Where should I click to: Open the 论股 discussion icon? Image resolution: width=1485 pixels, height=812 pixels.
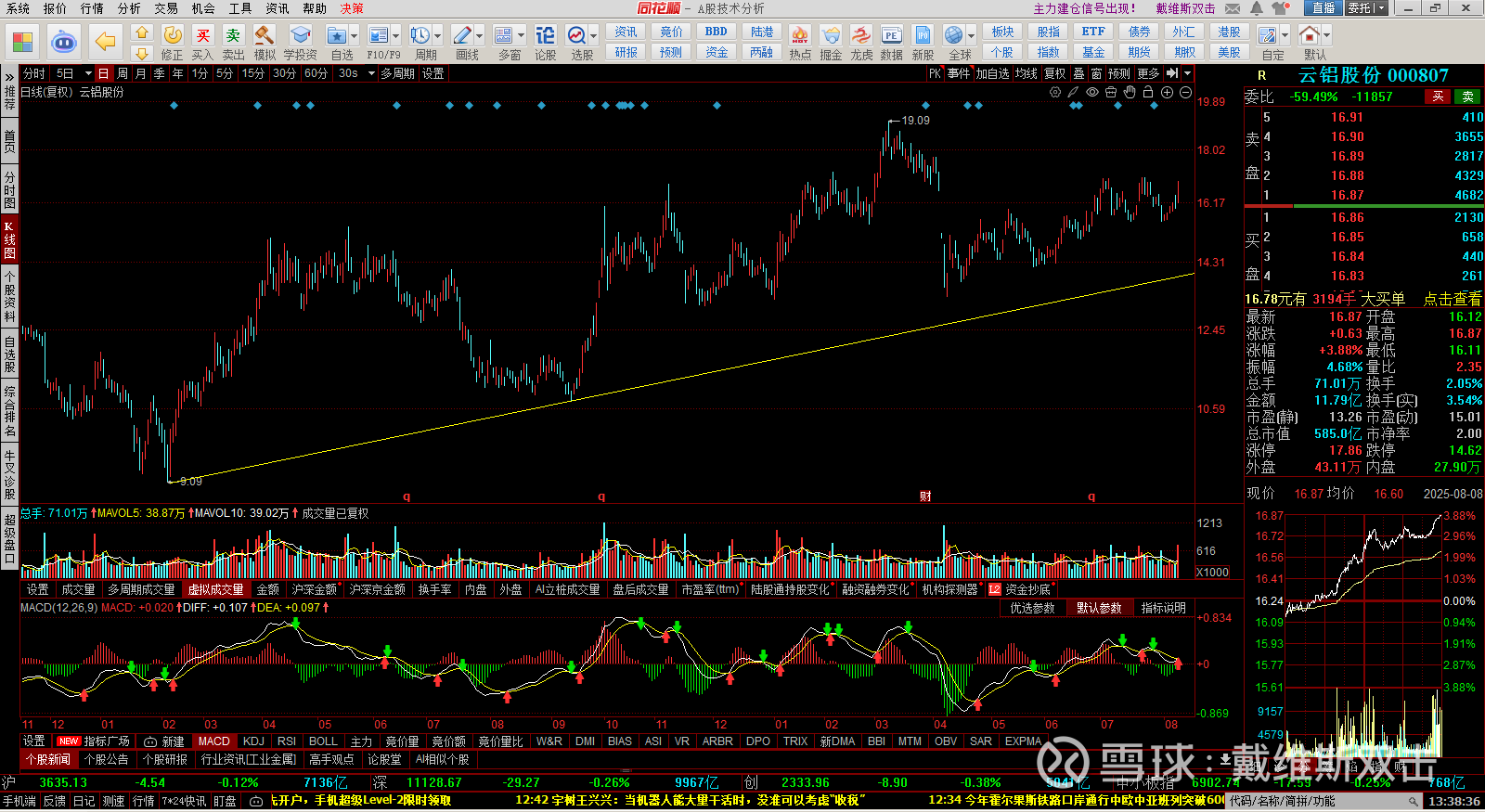click(545, 43)
